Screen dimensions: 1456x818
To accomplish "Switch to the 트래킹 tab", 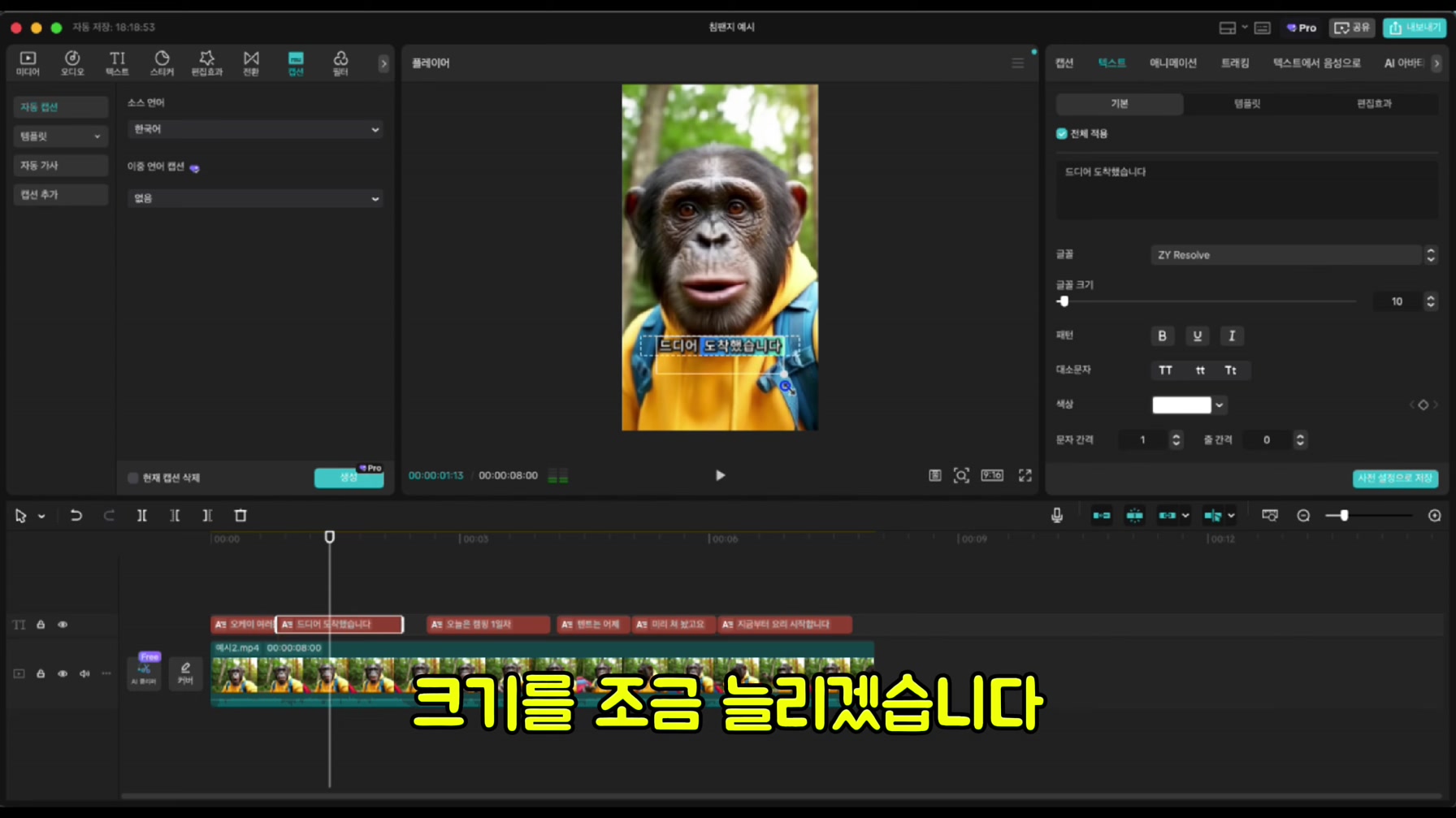I will [x=1235, y=63].
